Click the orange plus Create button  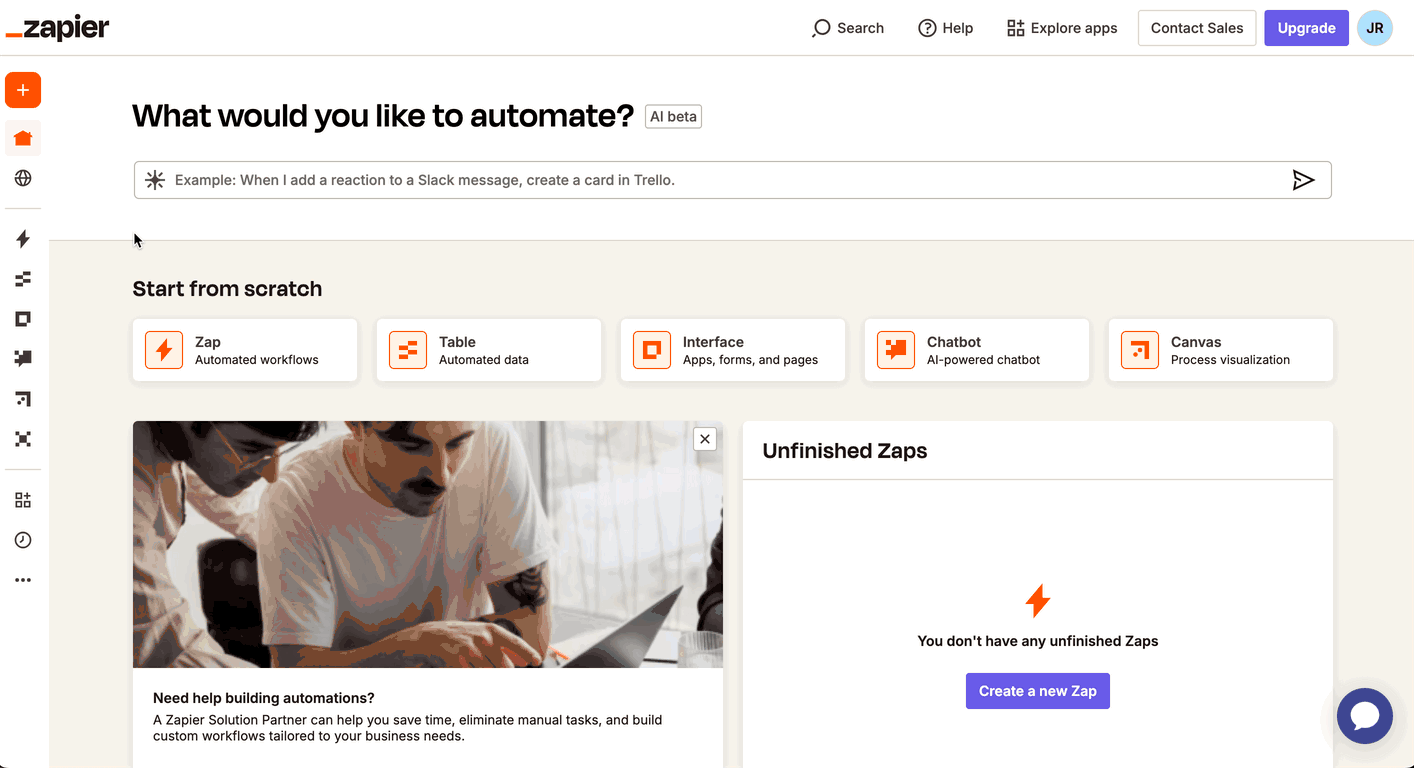coord(23,90)
